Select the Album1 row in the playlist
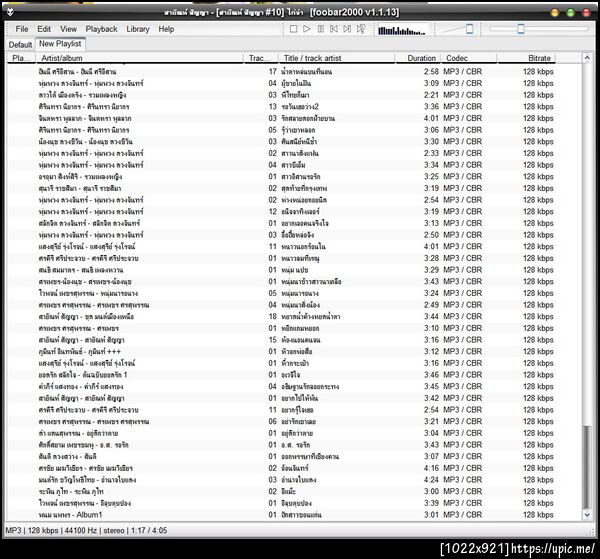Viewport: 600px width, 559px height. point(295,515)
